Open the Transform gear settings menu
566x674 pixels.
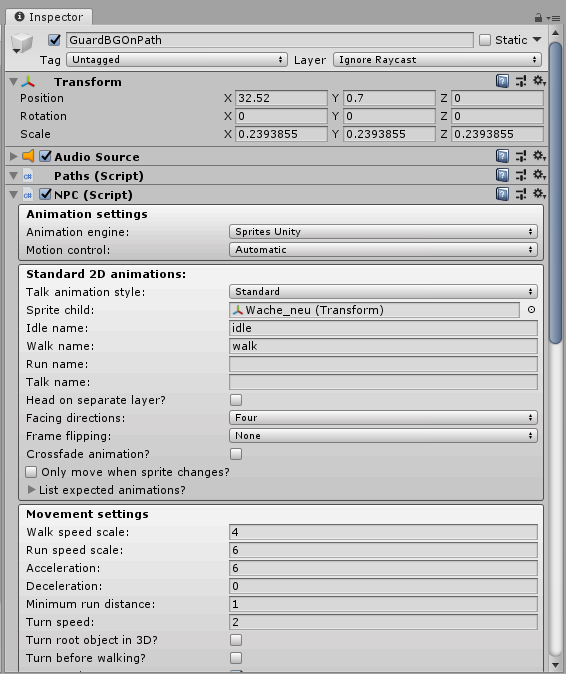(539, 81)
